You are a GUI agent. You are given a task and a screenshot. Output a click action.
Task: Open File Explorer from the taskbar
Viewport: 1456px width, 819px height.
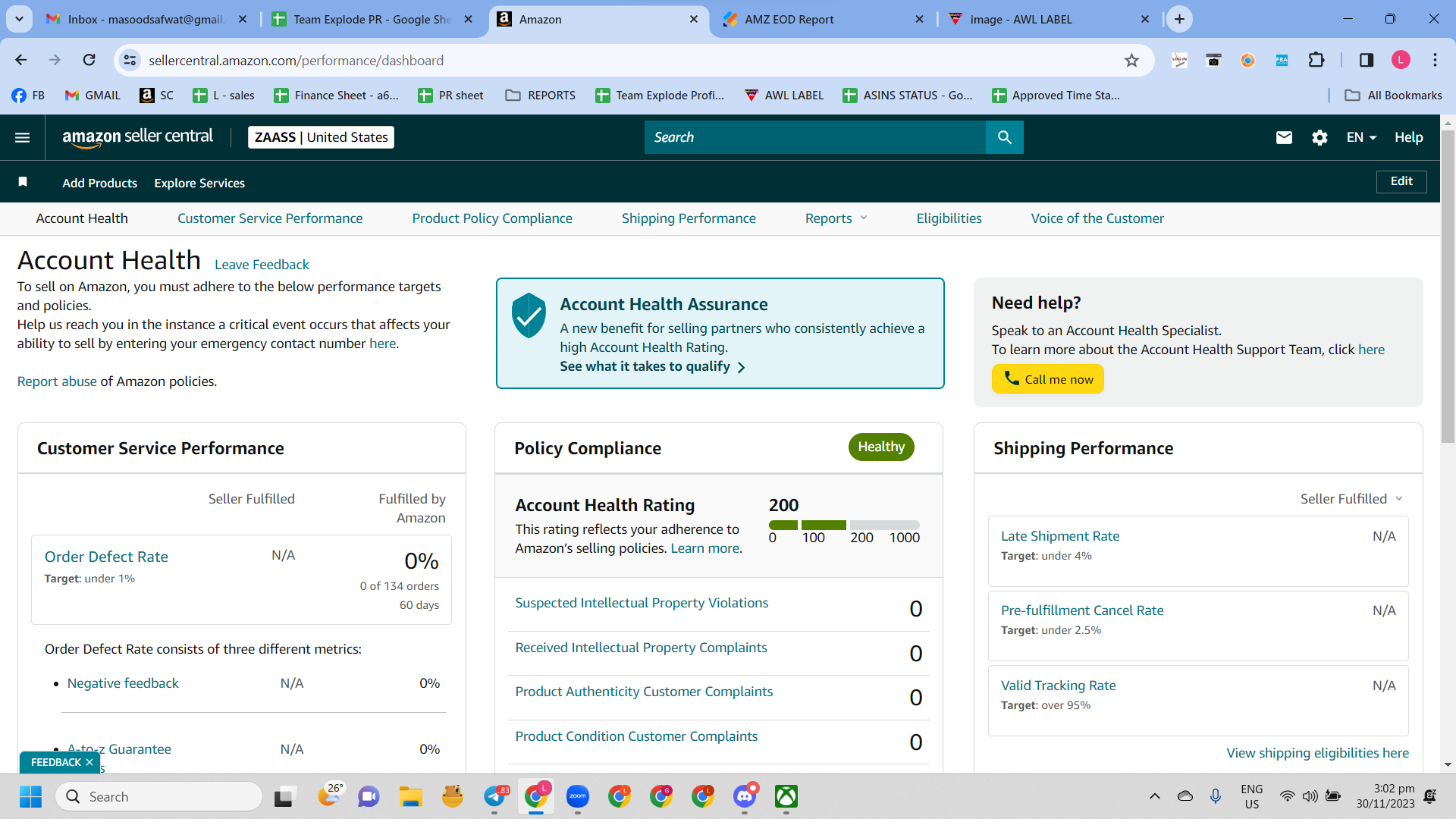pos(410,796)
